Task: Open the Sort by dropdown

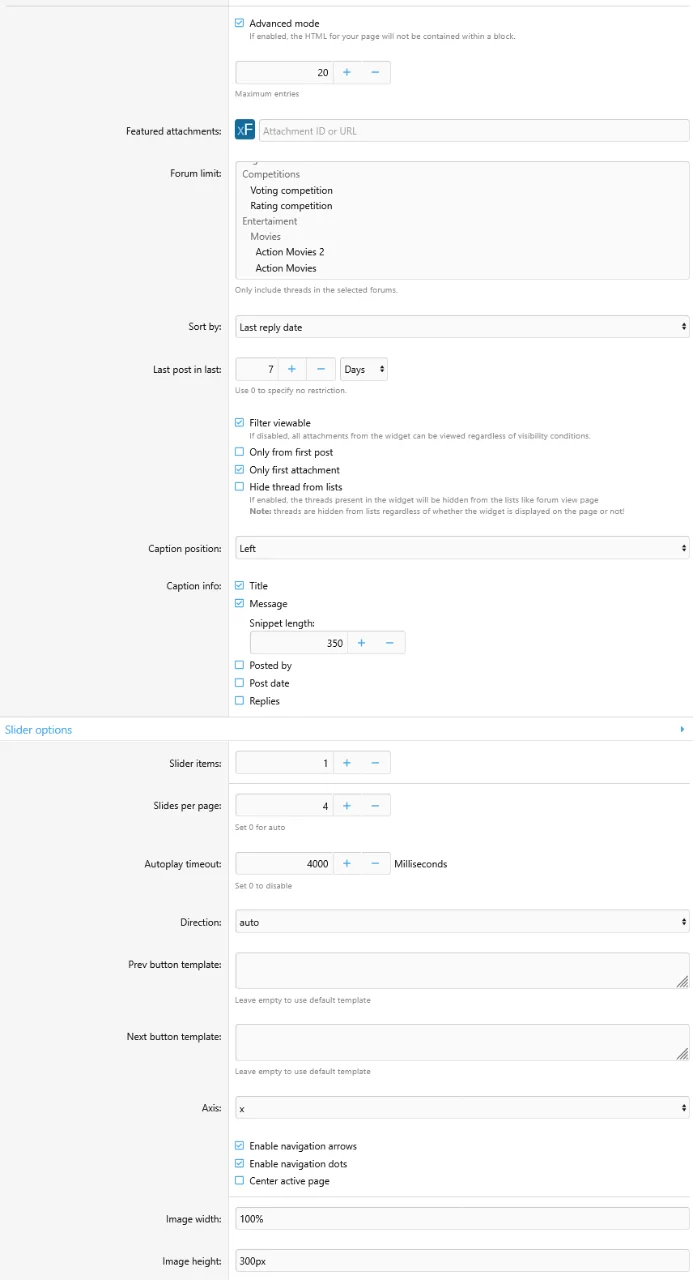Action: pyautogui.click(x=462, y=327)
